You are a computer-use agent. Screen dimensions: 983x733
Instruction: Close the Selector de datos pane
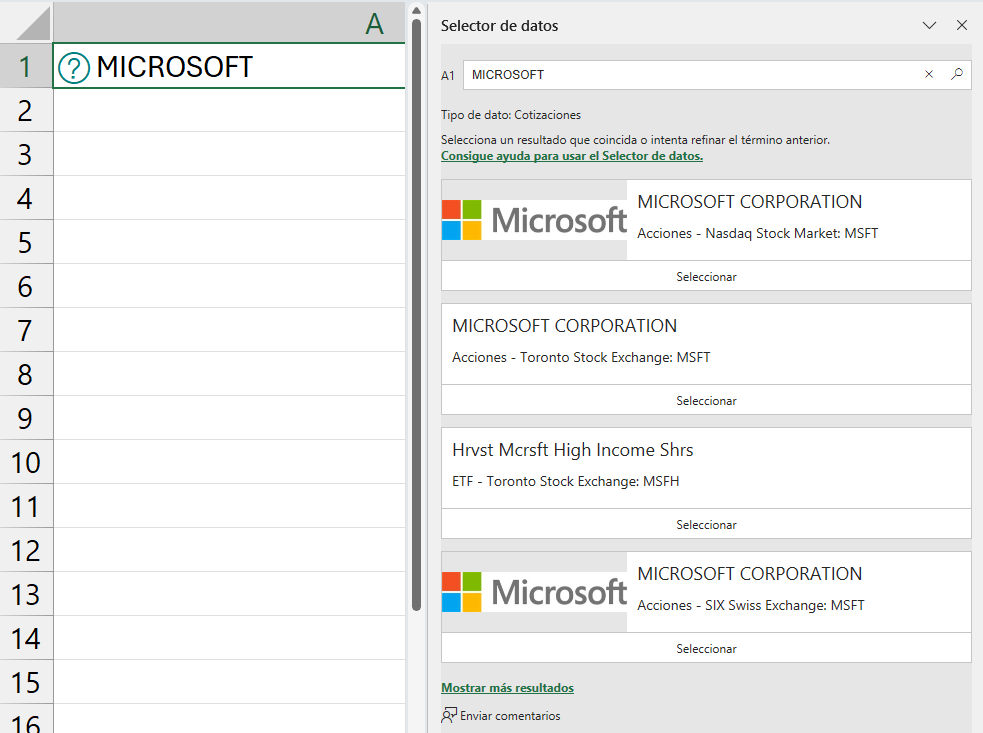[962, 26]
